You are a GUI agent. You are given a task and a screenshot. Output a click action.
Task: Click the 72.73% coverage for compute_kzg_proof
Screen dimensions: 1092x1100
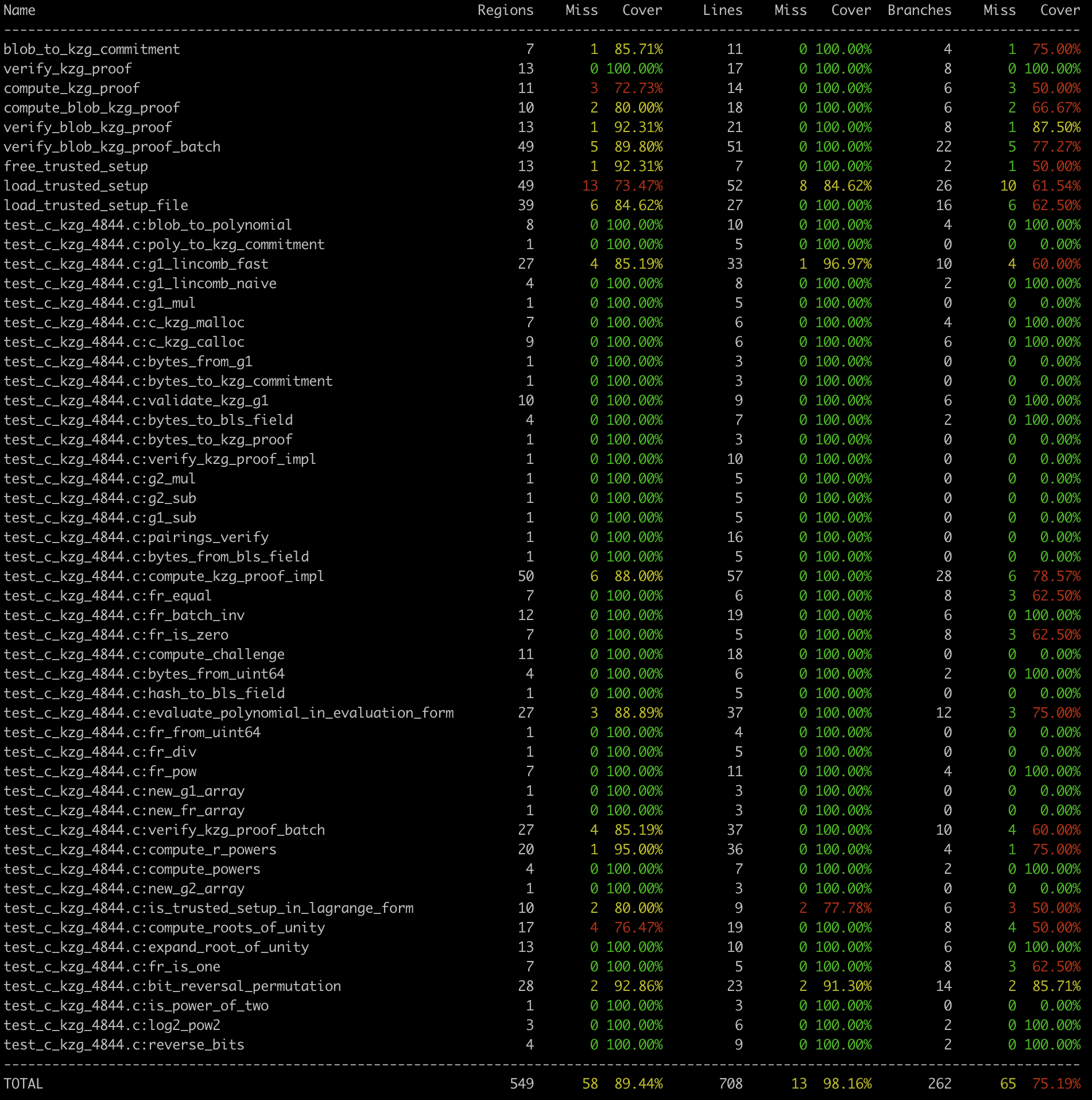tap(638, 88)
